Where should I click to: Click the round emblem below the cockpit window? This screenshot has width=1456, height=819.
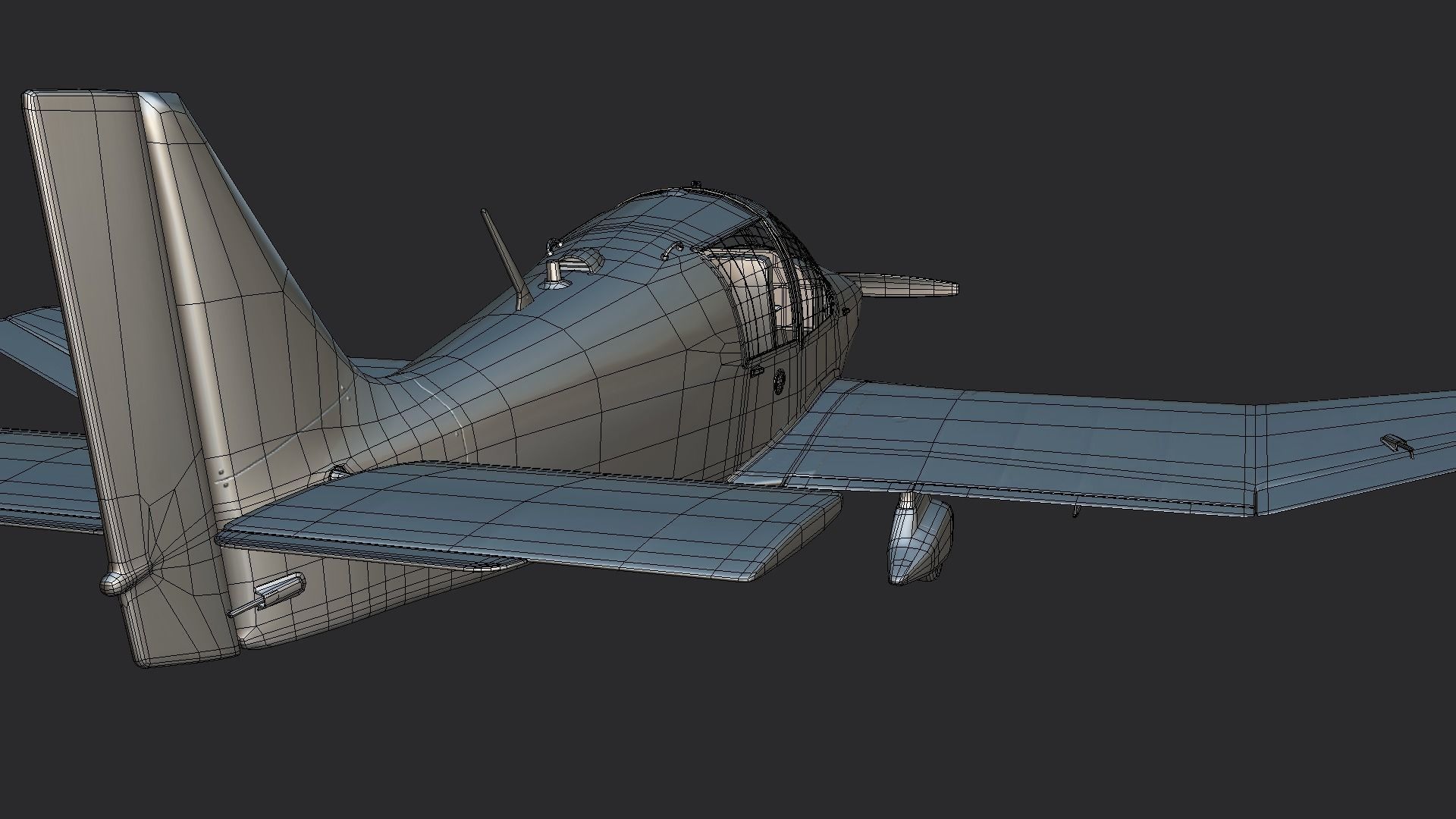(780, 381)
